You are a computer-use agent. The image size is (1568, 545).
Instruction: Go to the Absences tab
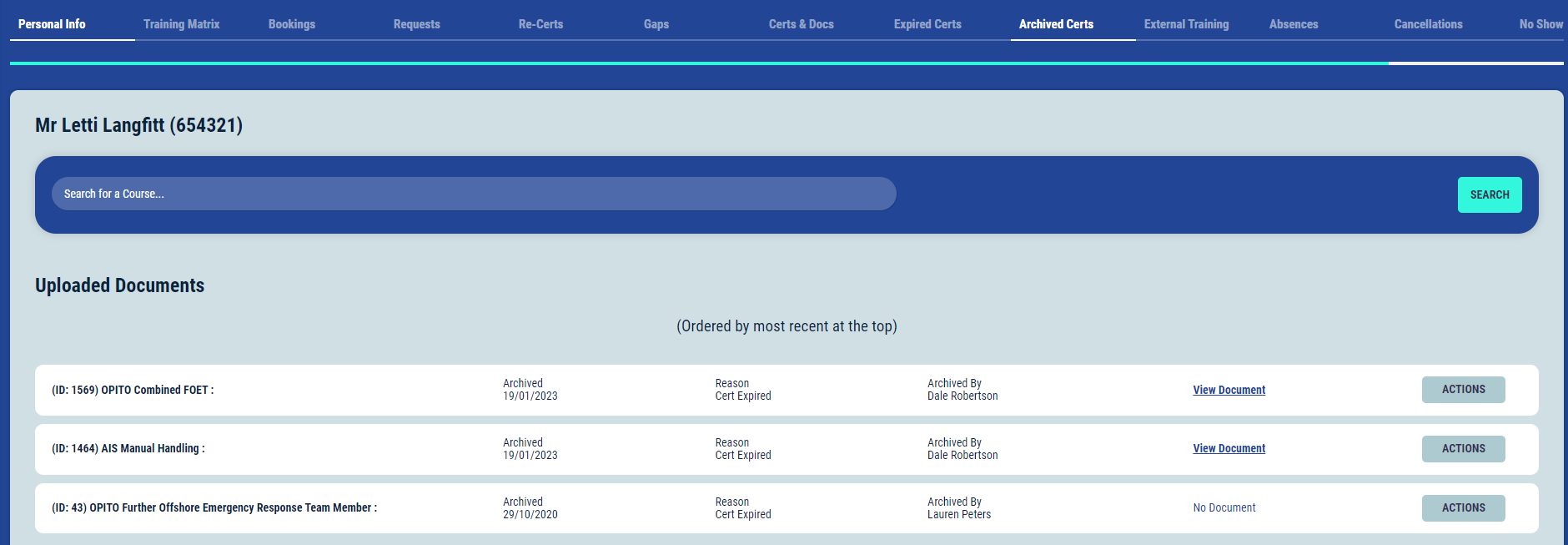coord(1294,24)
